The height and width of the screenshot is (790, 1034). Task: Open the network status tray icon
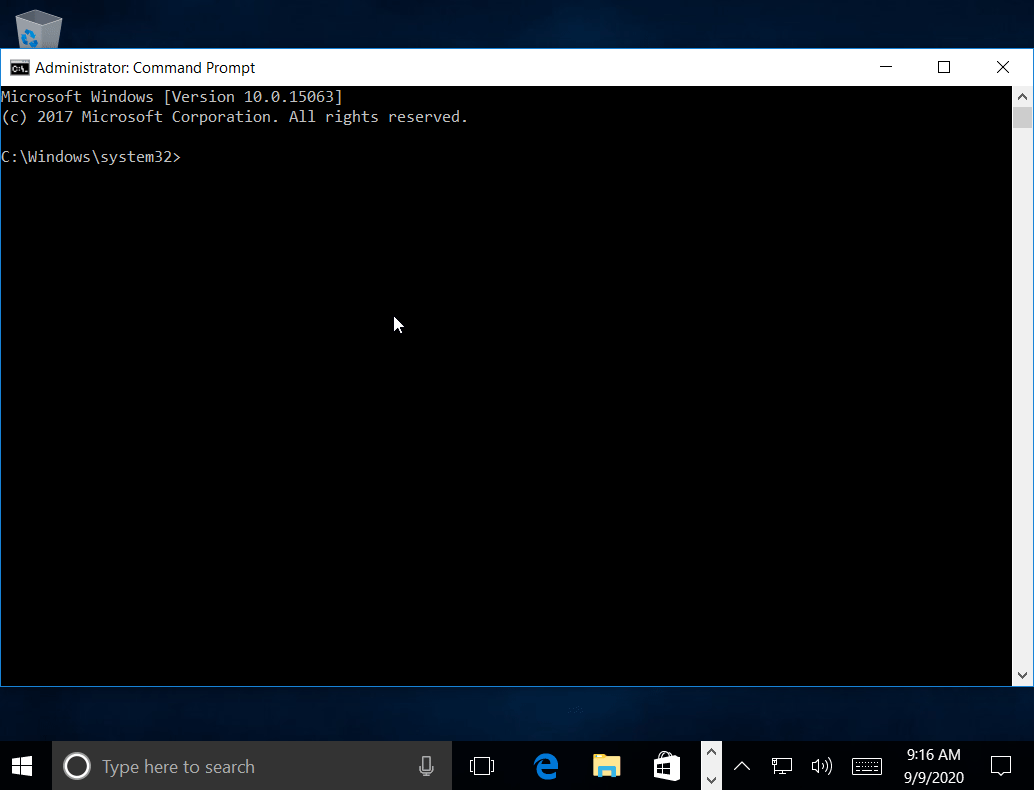tap(781, 766)
